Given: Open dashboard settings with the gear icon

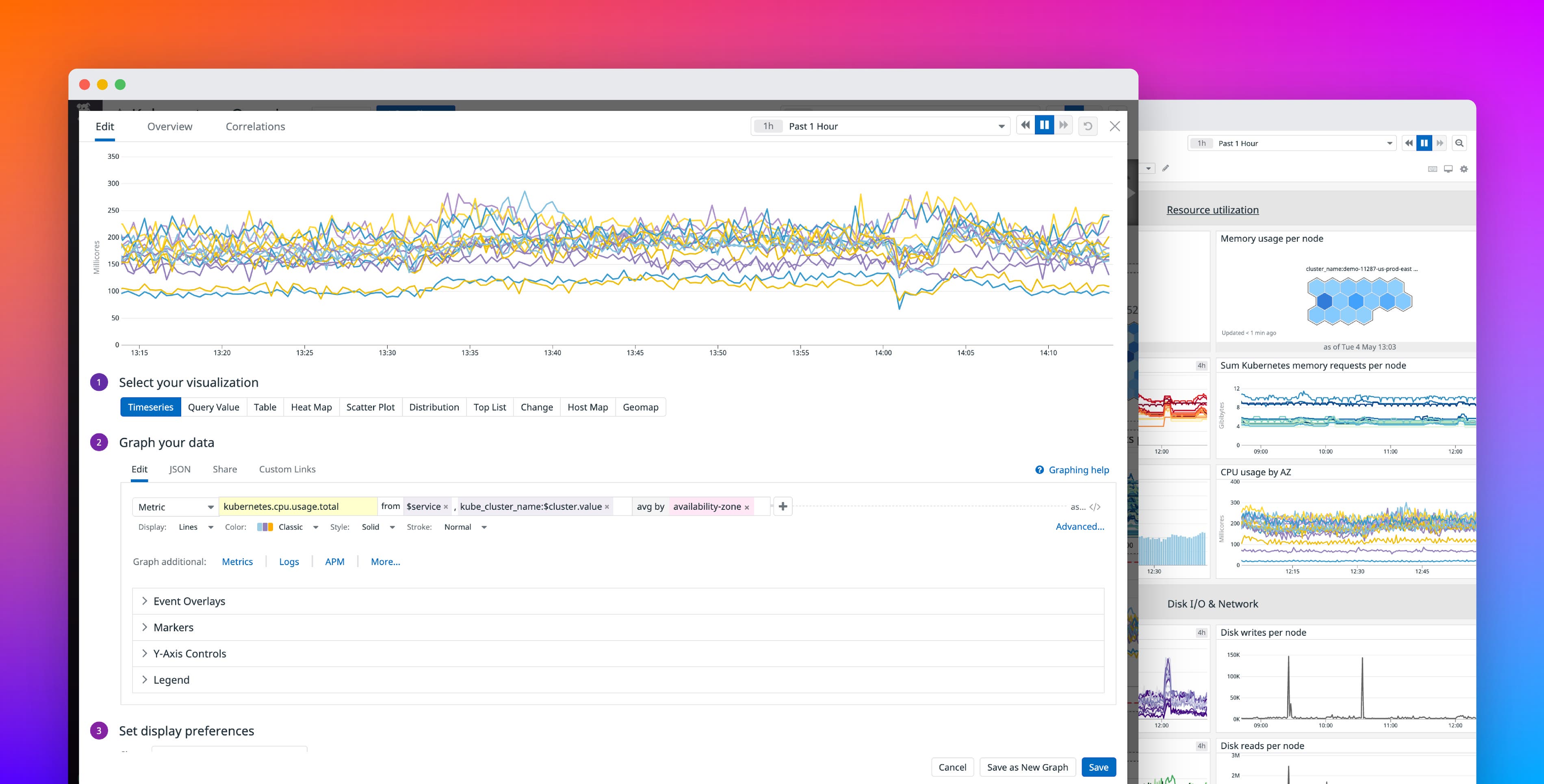Looking at the screenshot, I should pyautogui.click(x=1464, y=169).
